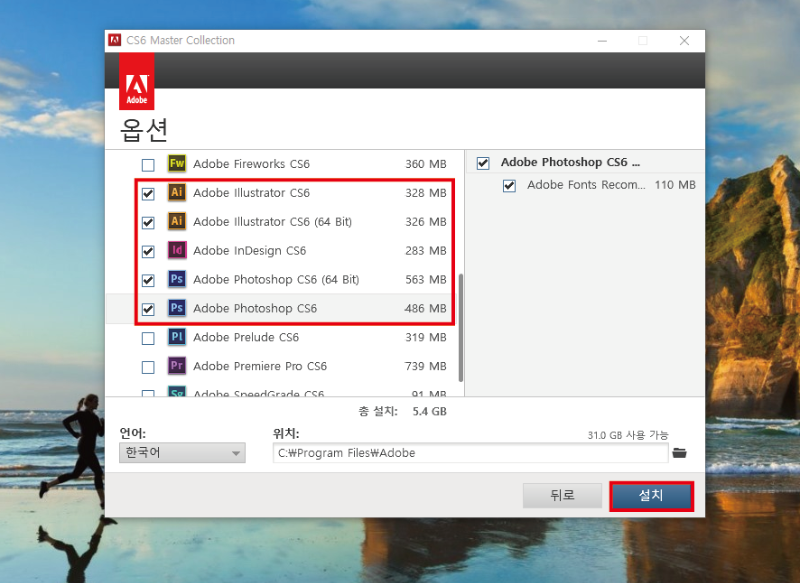Click the Adobe Illustrator CS6 328 MB icon
The image size is (800, 583).
177,192
